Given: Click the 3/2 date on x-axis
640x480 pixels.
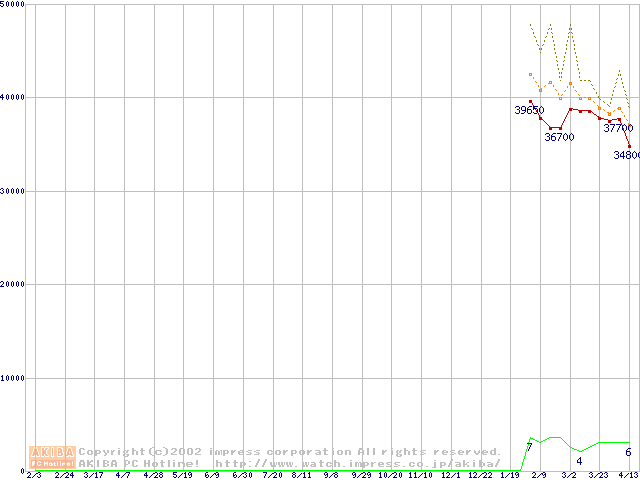Looking at the screenshot, I should click(569, 475).
